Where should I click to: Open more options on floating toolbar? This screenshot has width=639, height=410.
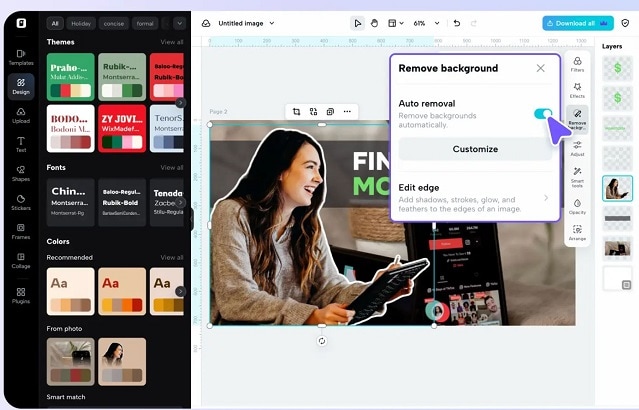pyautogui.click(x=347, y=112)
